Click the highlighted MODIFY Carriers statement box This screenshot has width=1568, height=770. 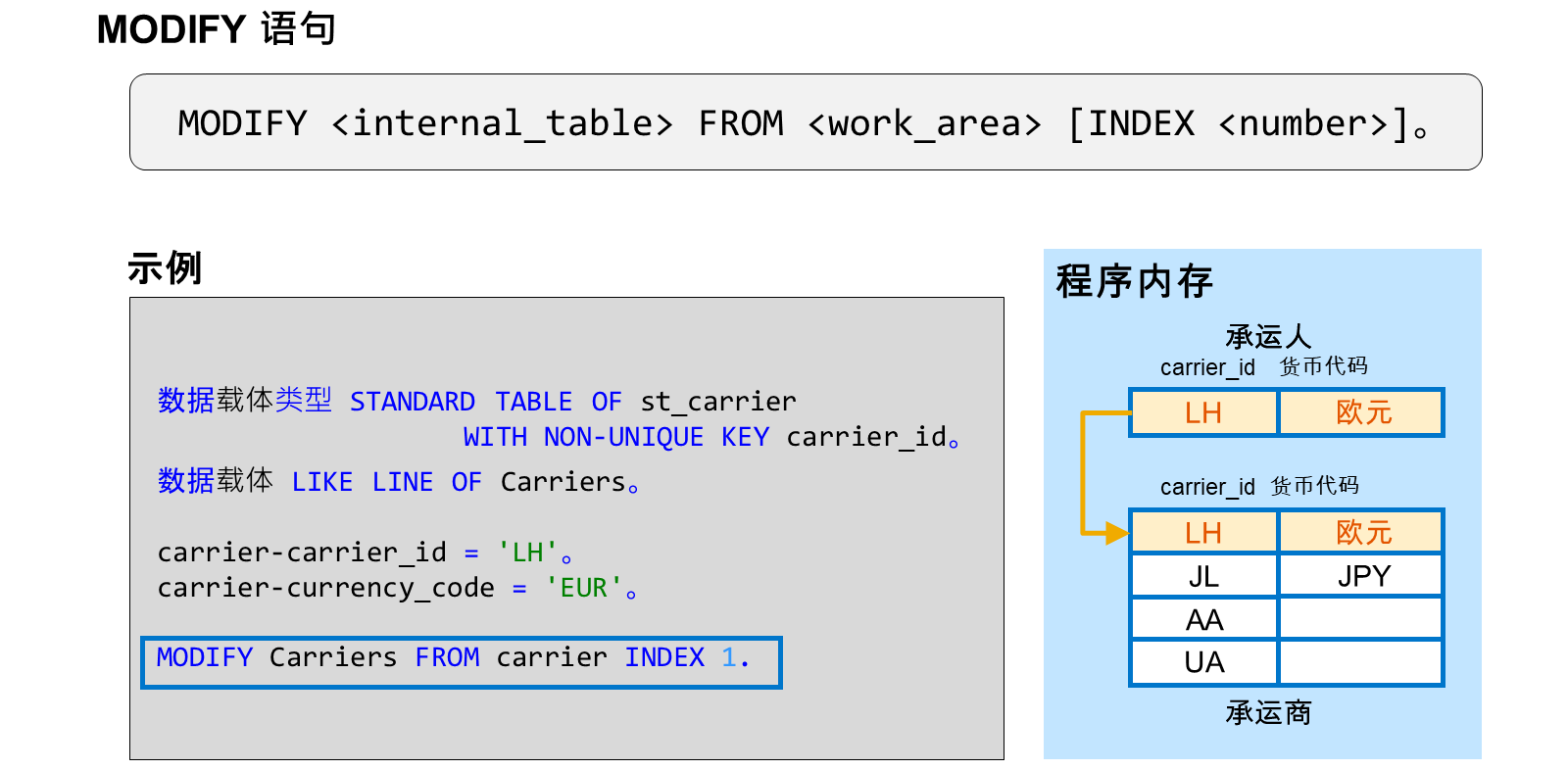click(462, 662)
